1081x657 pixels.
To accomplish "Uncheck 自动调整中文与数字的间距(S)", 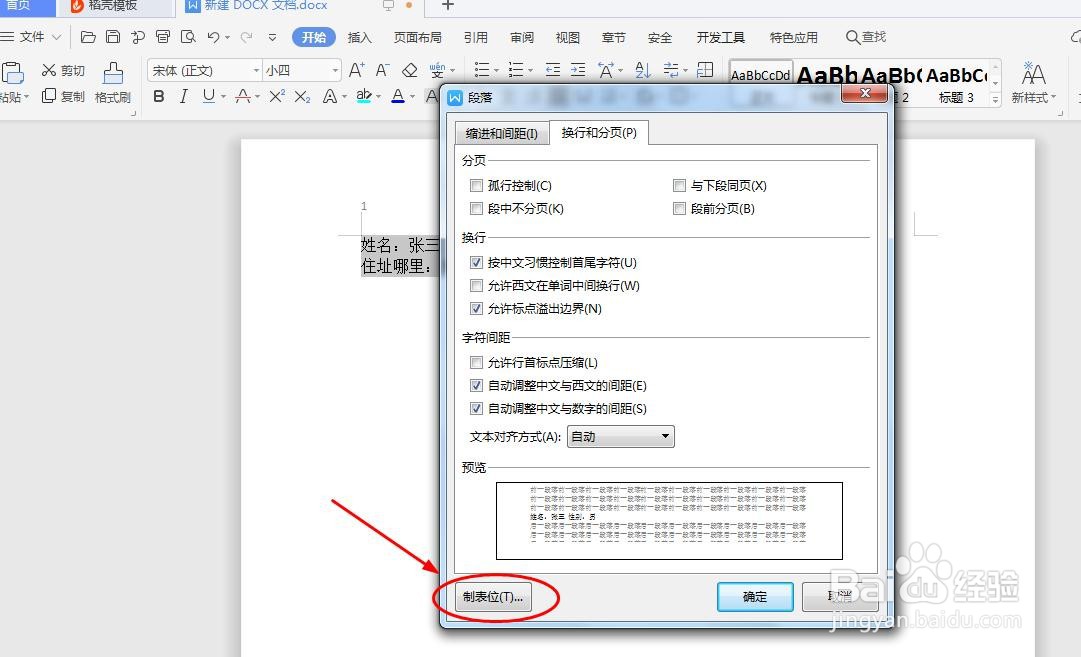I will click(476, 408).
